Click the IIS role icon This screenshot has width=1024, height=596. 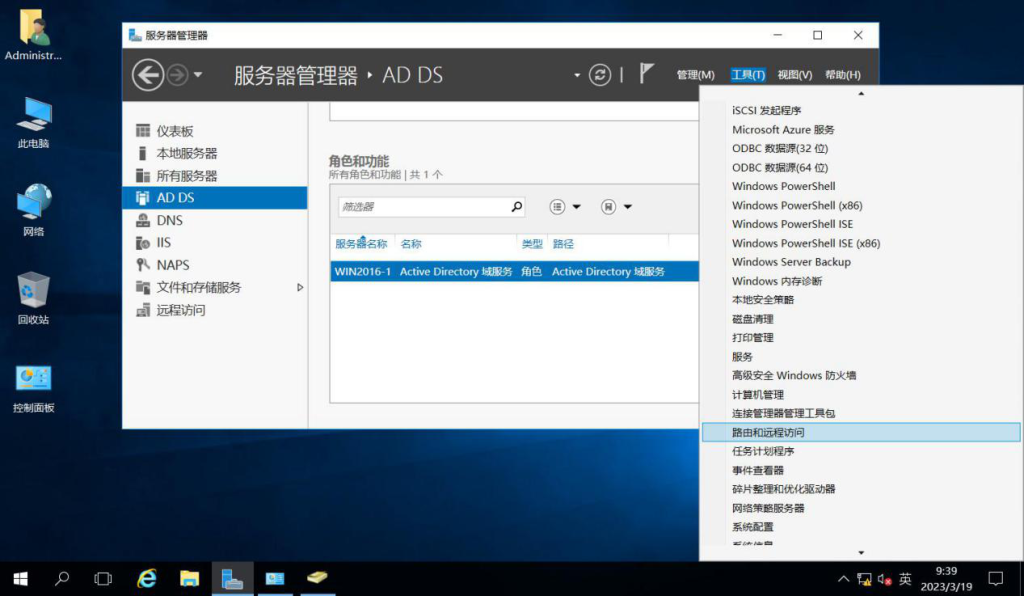click(142, 243)
